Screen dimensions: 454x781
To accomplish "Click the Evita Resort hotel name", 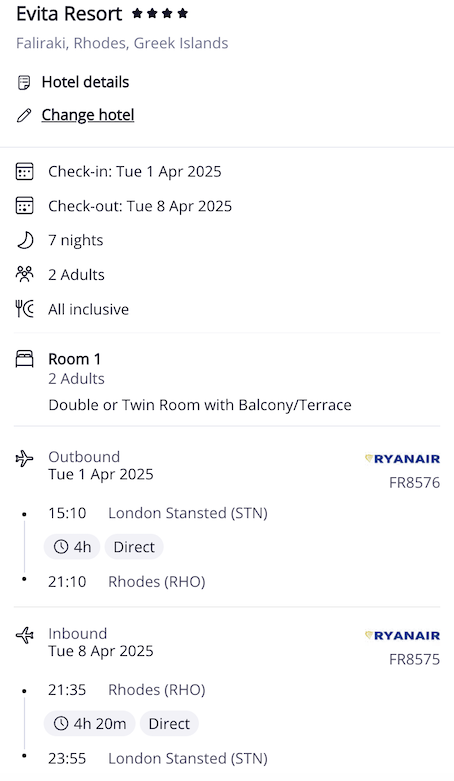I will [69, 13].
